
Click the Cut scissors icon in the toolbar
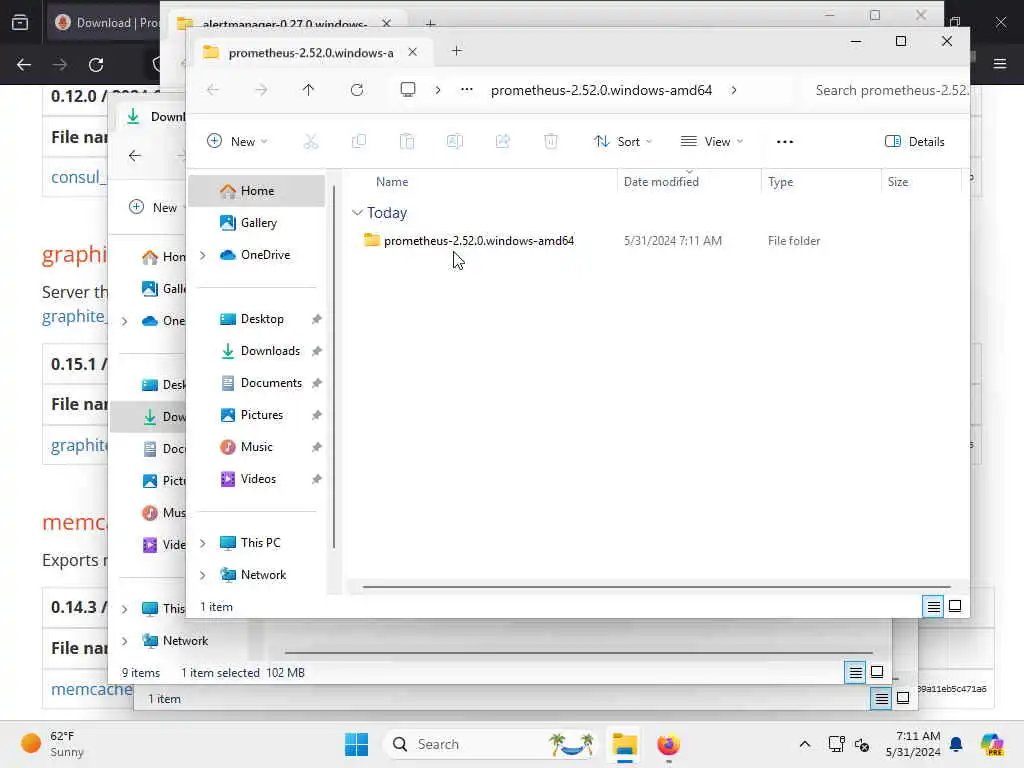pyautogui.click(x=311, y=142)
